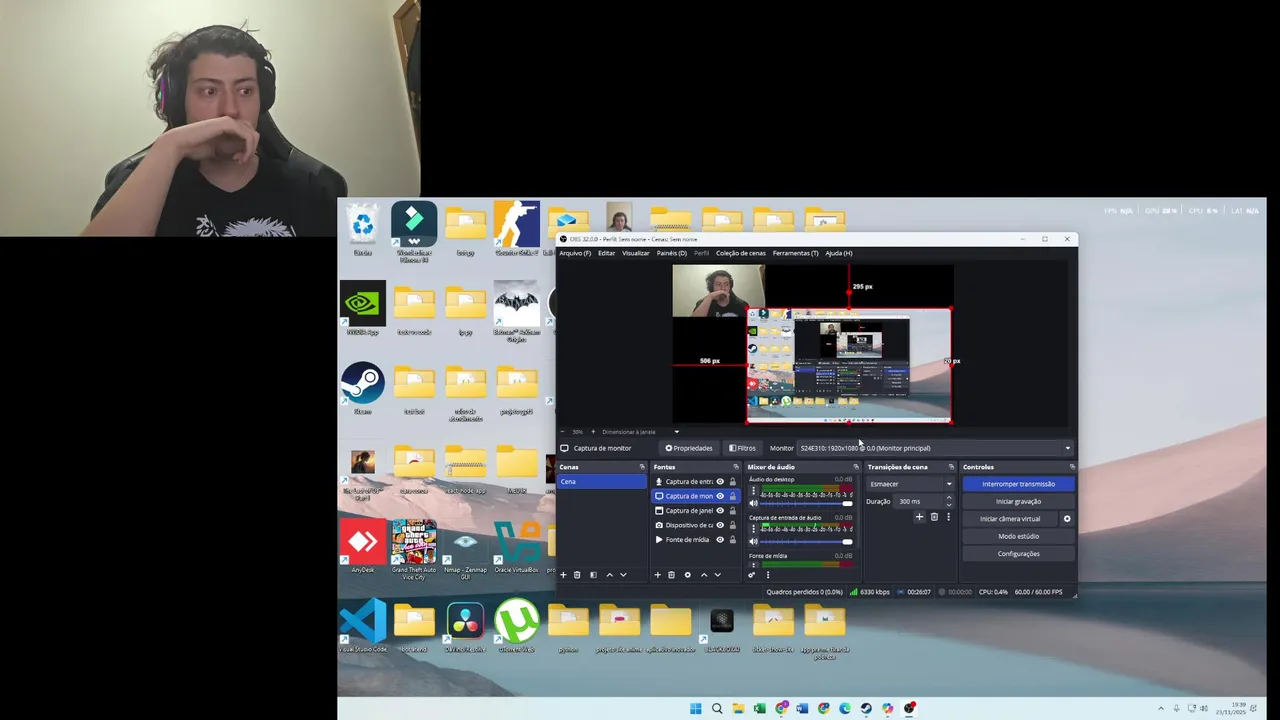Zoom in the preview with the plus icon
This screenshot has height=720, width=1280.
tap(593, 432)
